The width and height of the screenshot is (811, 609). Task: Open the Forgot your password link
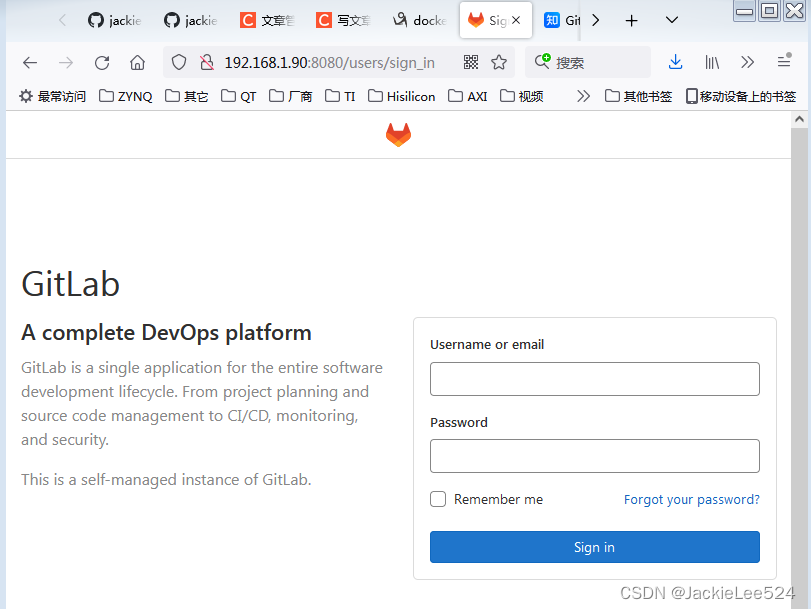pos(692,499)
